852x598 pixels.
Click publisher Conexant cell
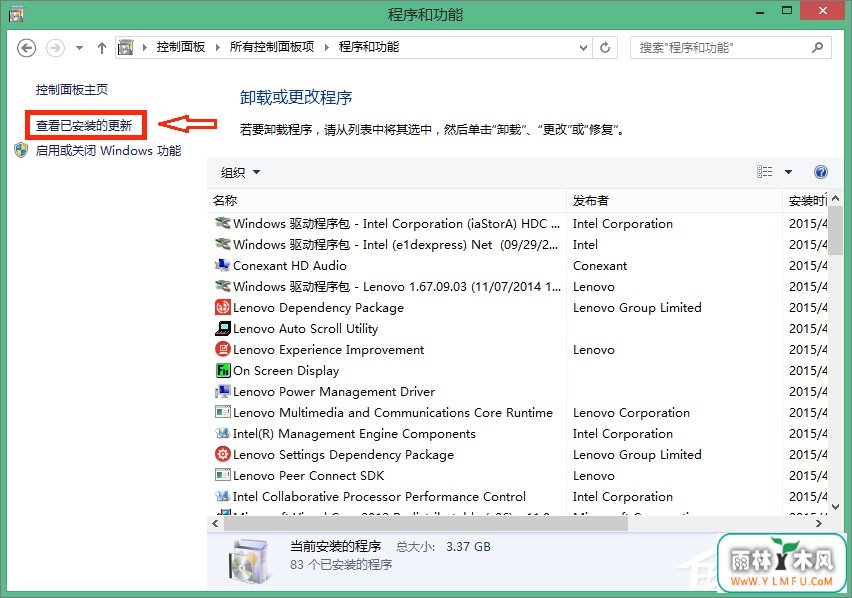click(x=600, y=266)
